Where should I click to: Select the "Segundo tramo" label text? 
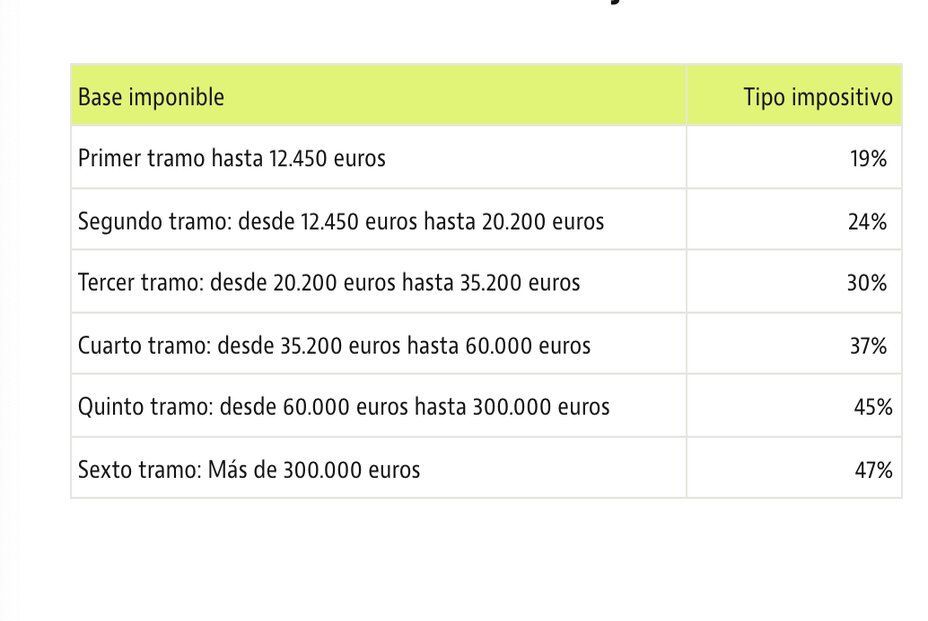(154, 221)
